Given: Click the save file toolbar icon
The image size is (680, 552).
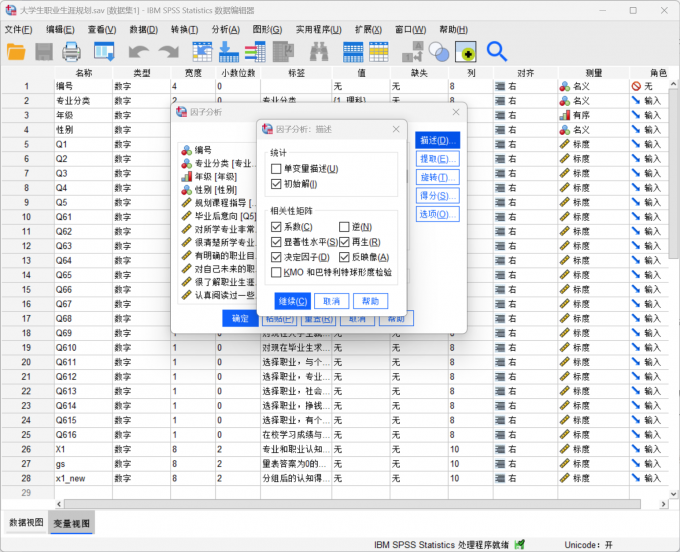Looking at the screenshot, I should tap(43, 52).
